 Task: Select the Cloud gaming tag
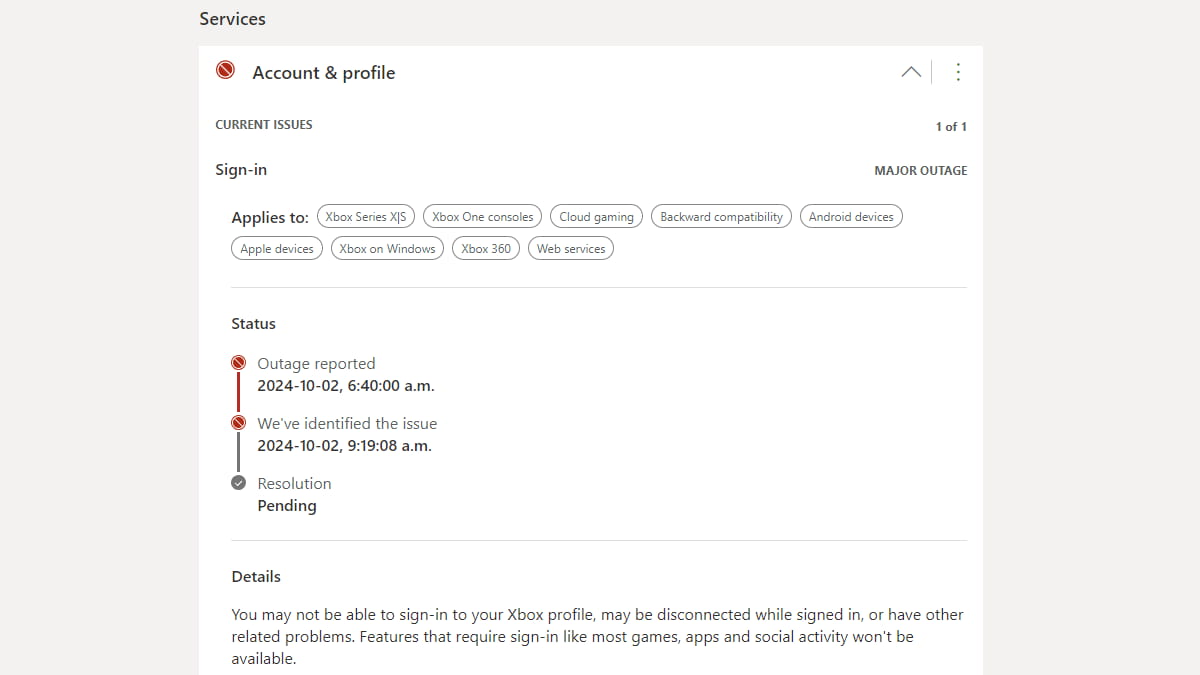click(596, 216)
